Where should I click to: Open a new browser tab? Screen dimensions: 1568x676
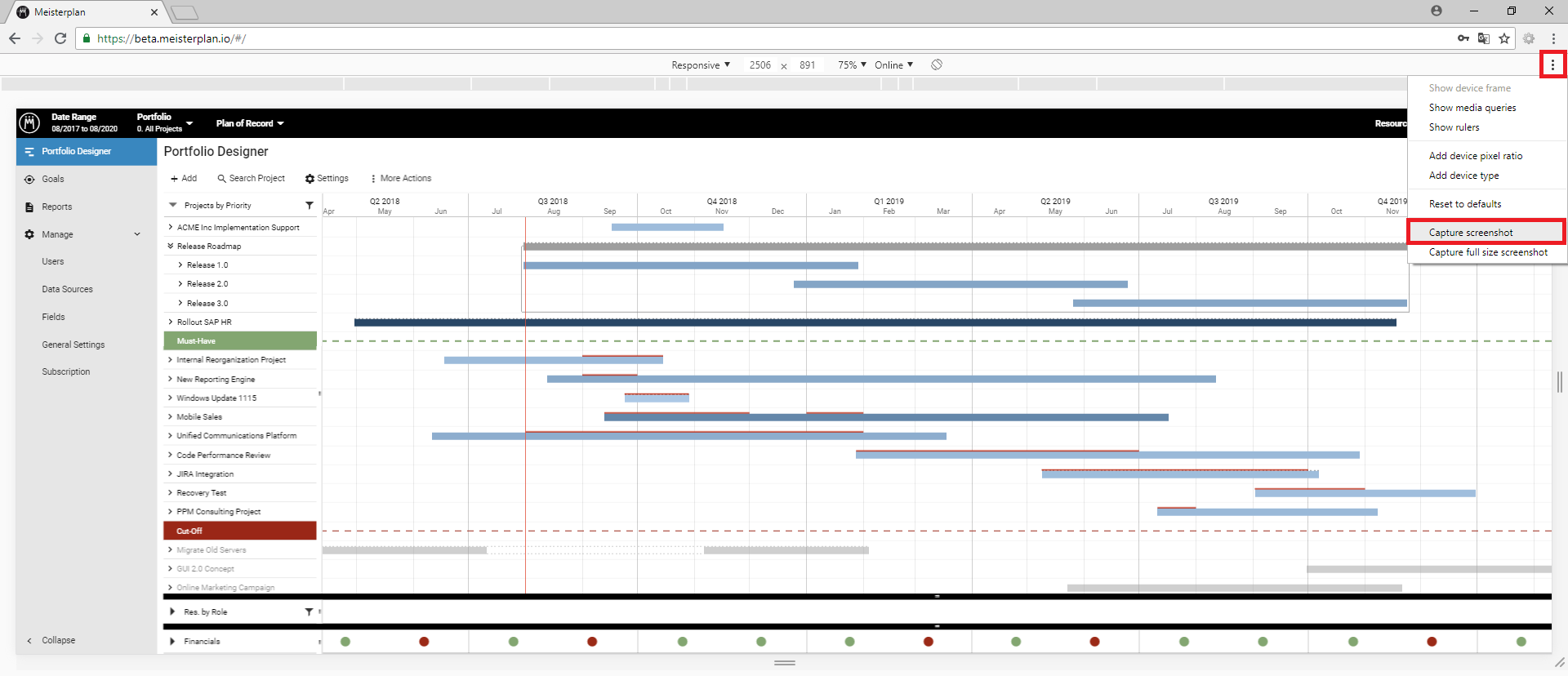point(185,12)
